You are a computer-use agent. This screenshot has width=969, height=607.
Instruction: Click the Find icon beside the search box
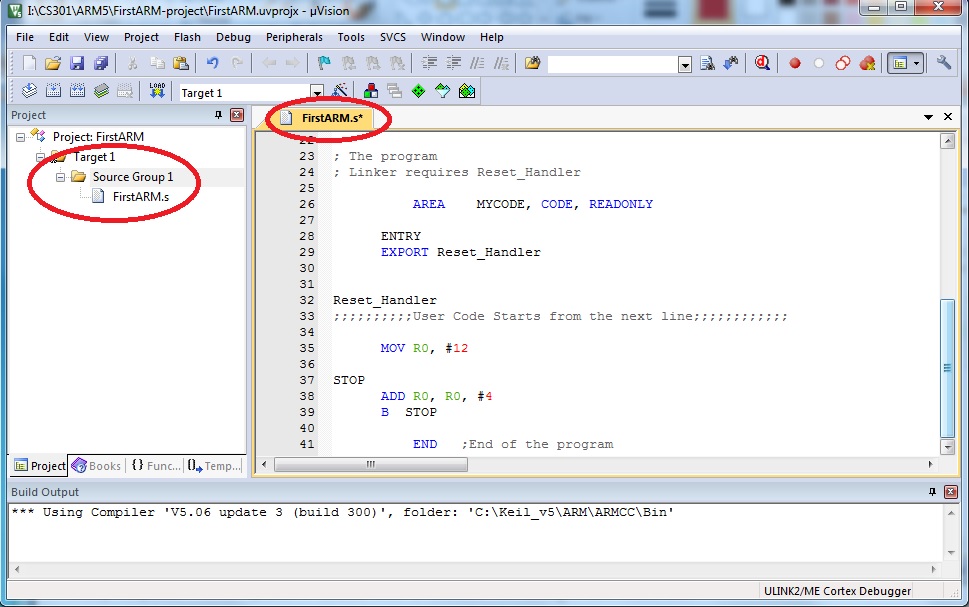tap(707, 63)
